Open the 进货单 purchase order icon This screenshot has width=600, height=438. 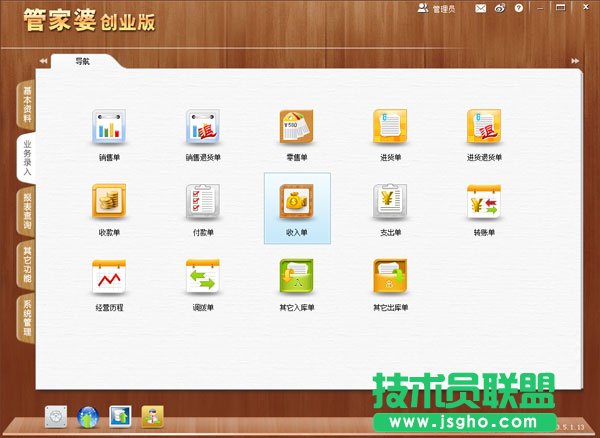click(390, 127)
